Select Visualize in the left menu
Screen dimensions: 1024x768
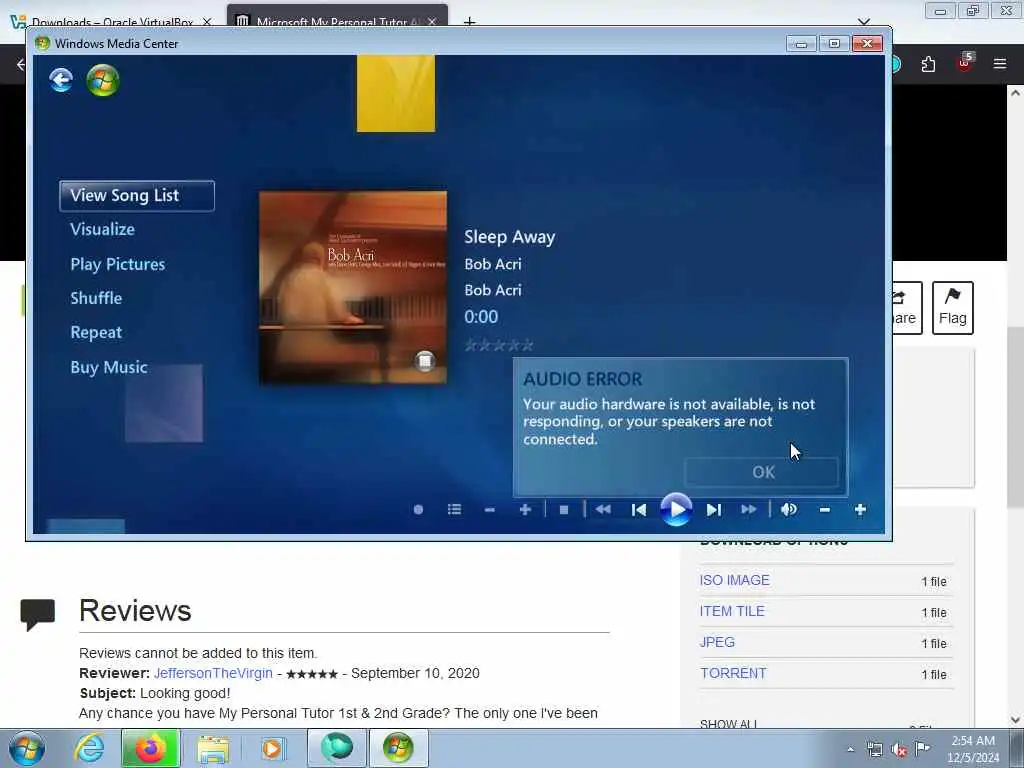(x=103, y=229)
